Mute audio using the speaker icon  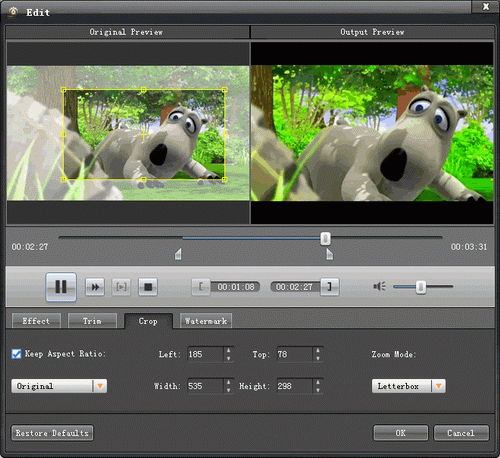[x=379, y=286]
